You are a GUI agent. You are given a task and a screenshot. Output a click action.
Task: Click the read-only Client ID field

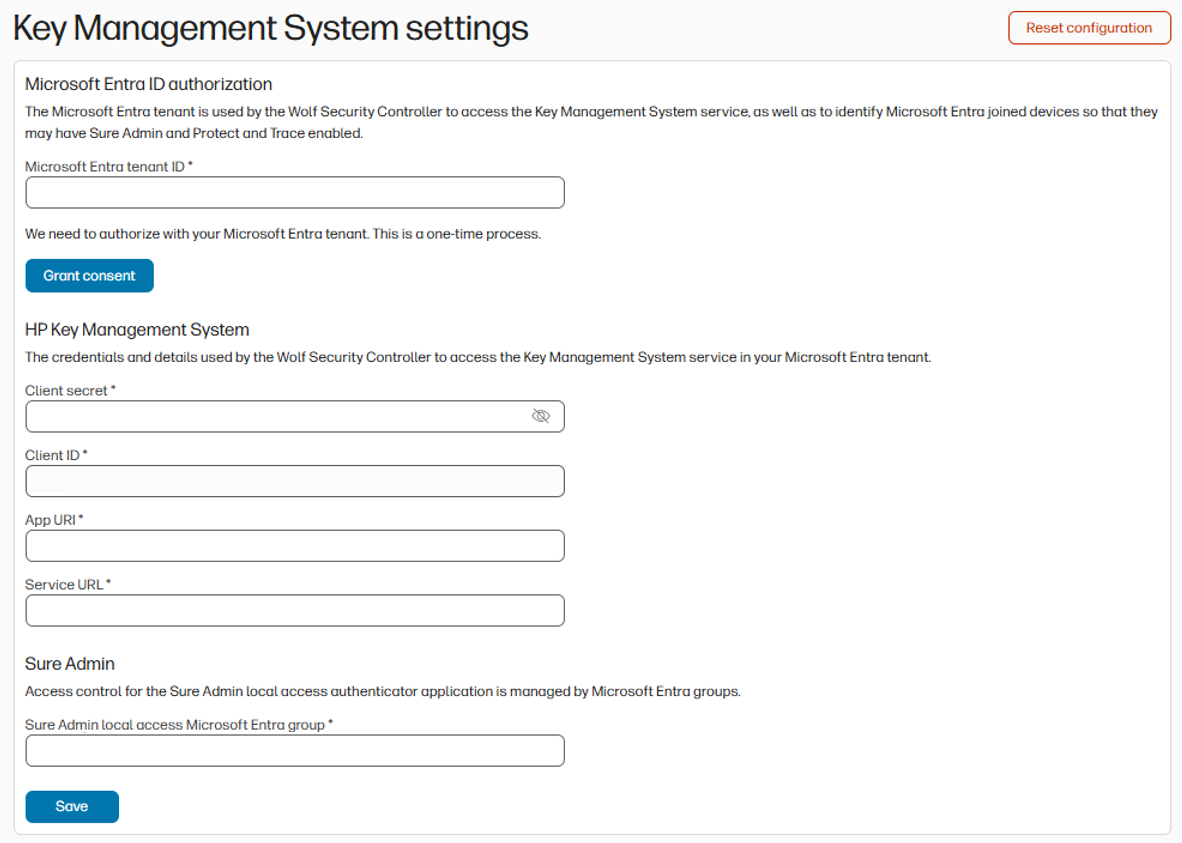click(294, 481)
